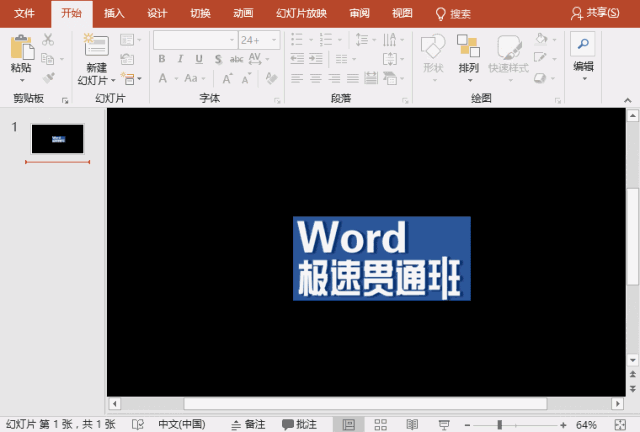Select slide 1 thumbnail in panel

pos(58,139)
